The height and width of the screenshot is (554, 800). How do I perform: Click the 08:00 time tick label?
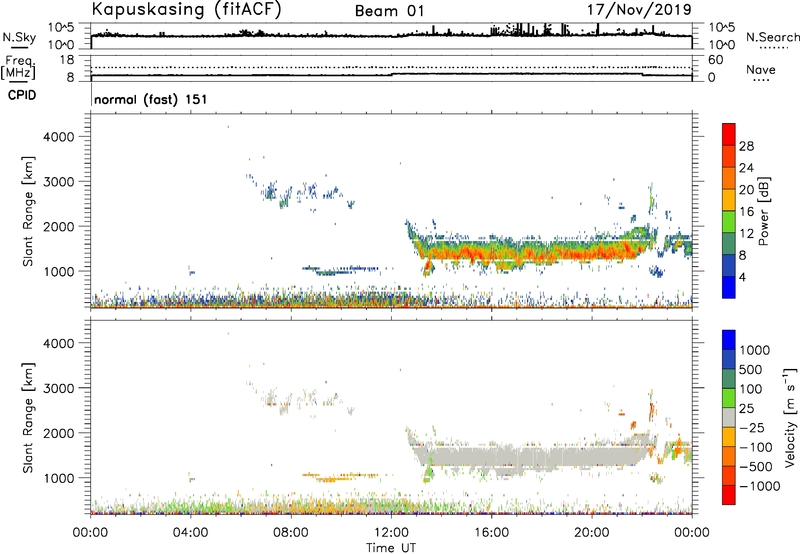291,533
